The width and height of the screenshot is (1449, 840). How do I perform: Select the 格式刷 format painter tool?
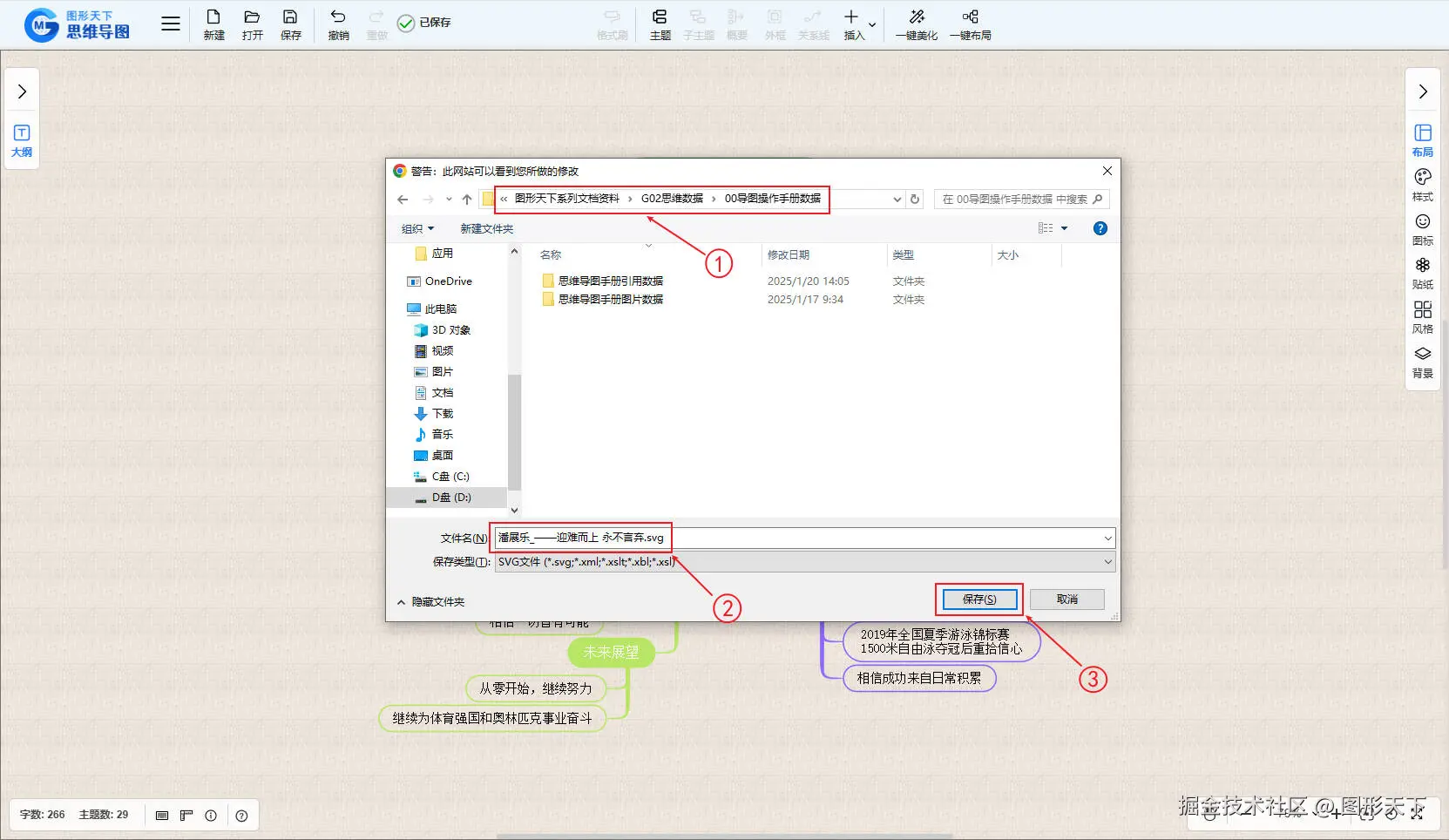pyautogui.click(x=612, y=24)
